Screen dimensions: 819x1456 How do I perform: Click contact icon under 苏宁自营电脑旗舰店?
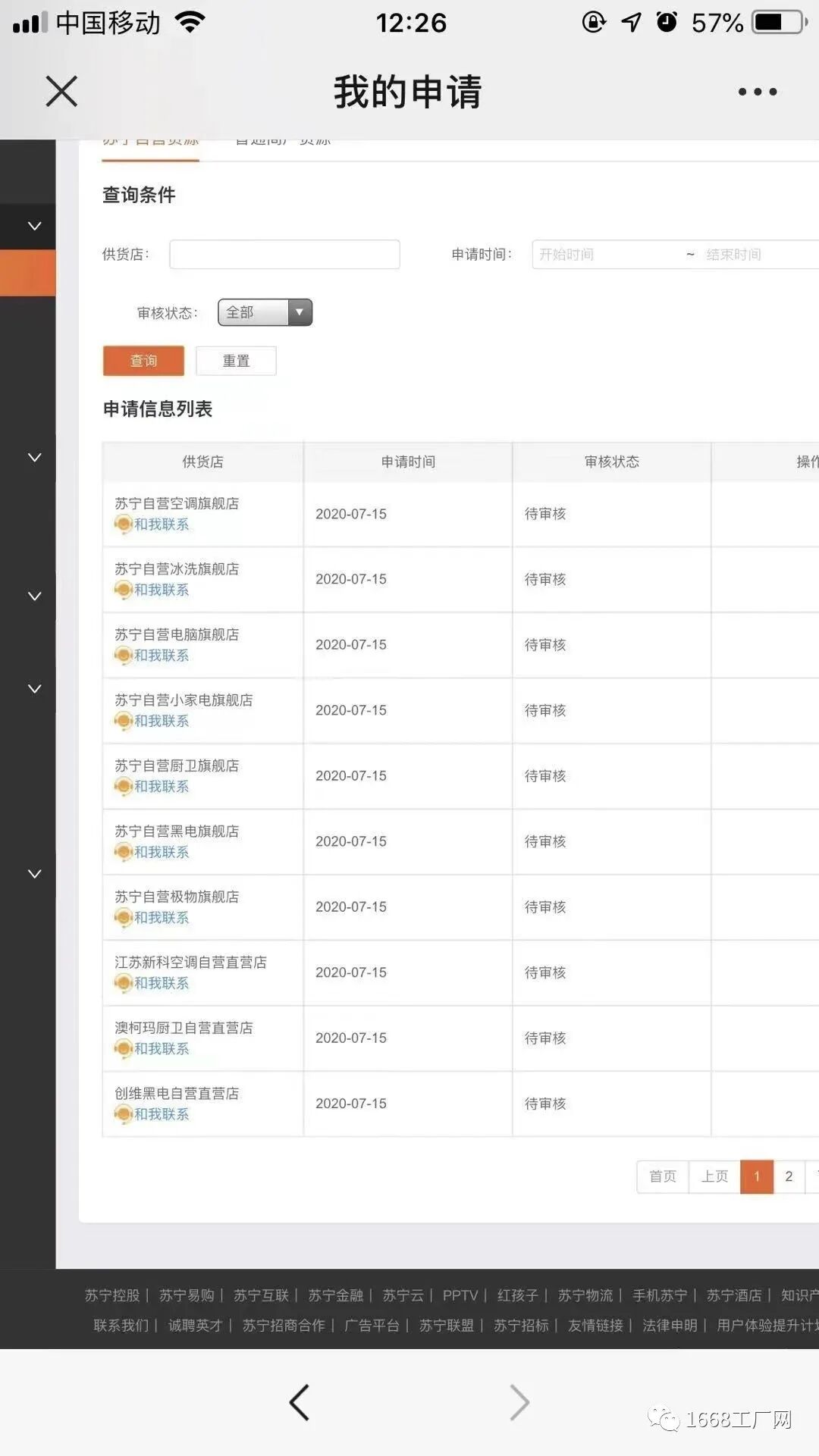point(123,656)
